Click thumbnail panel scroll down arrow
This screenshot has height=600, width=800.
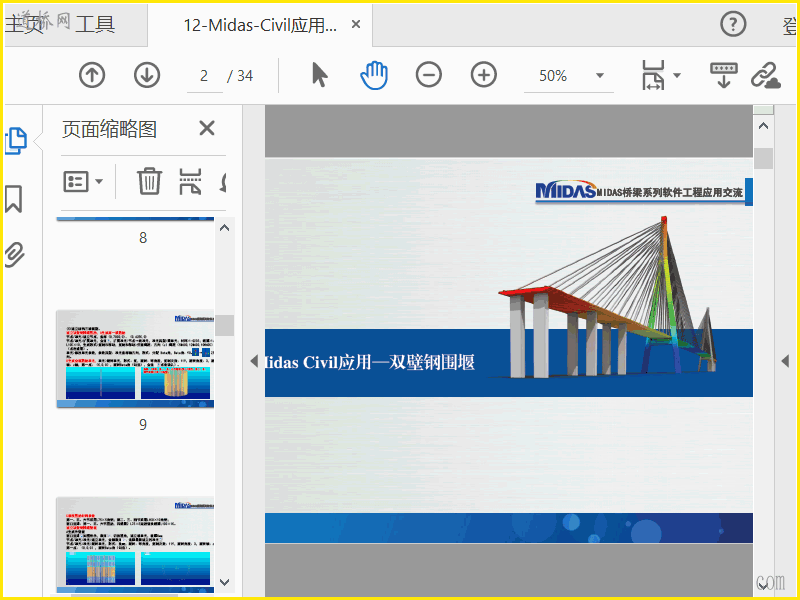click(224, 582)
